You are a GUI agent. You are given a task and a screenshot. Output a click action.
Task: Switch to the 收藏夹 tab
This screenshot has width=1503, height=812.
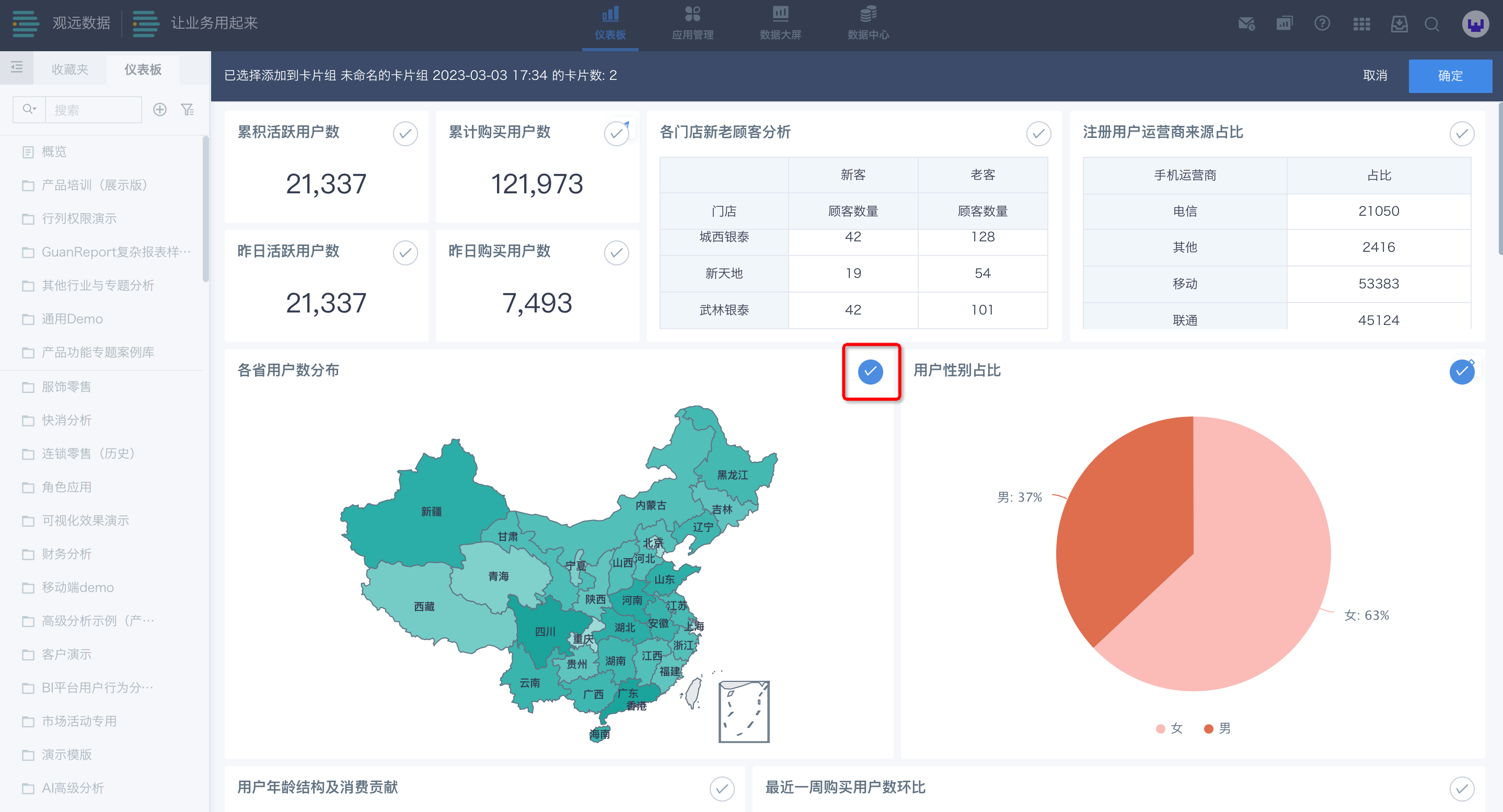(x=70, y=69)
